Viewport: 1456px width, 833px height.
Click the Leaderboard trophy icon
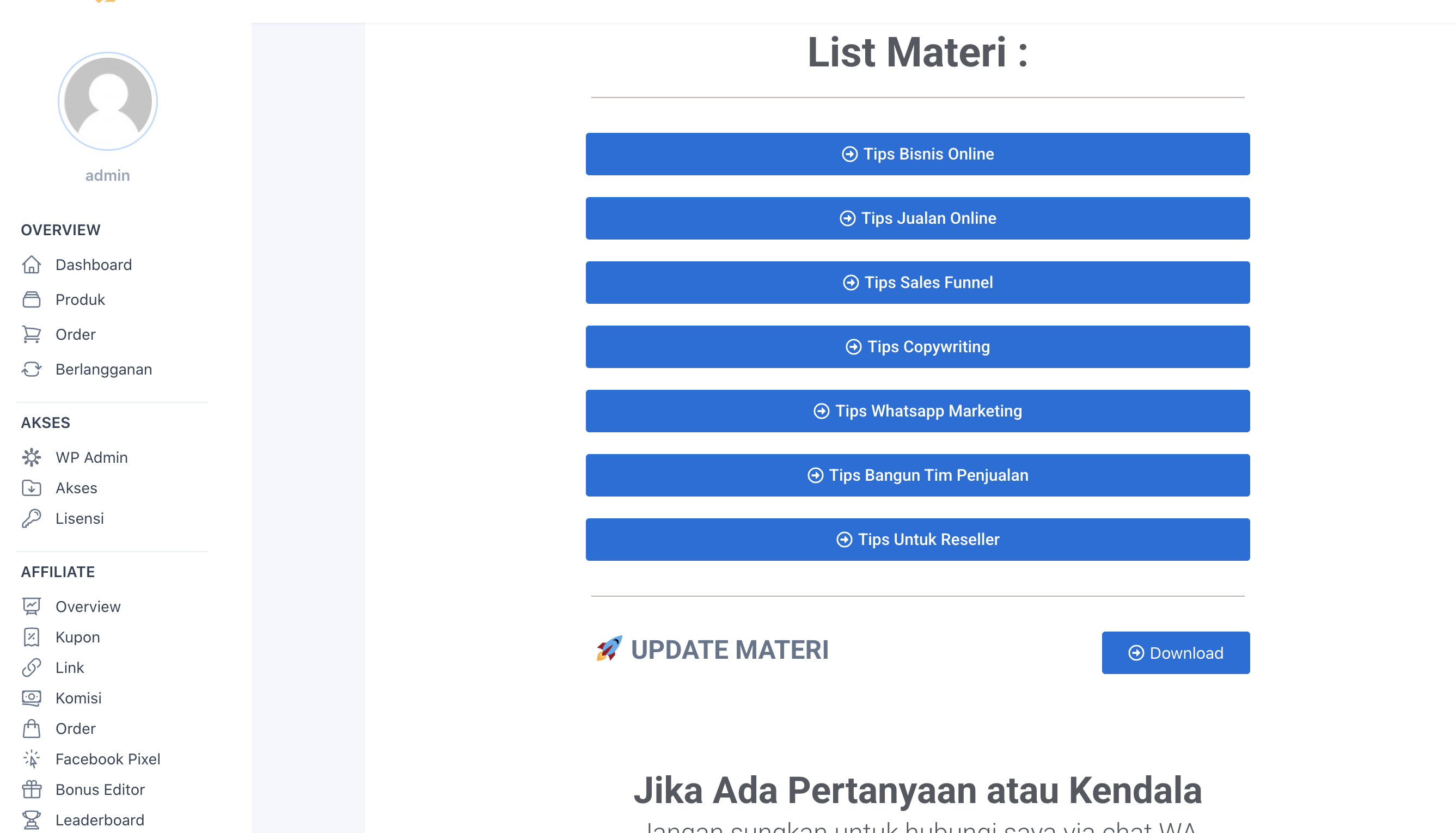32,820
